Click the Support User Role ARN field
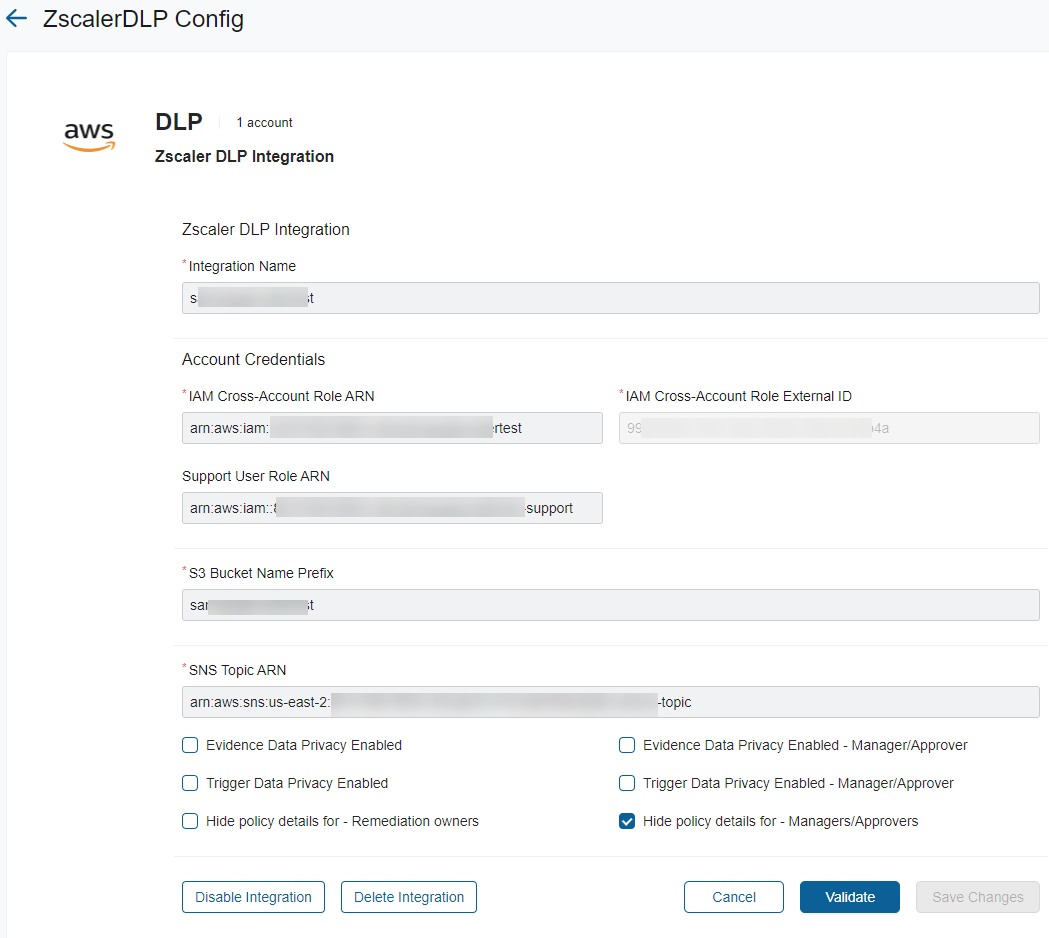This screenshot has width=1049, height=938. point(392,508)
